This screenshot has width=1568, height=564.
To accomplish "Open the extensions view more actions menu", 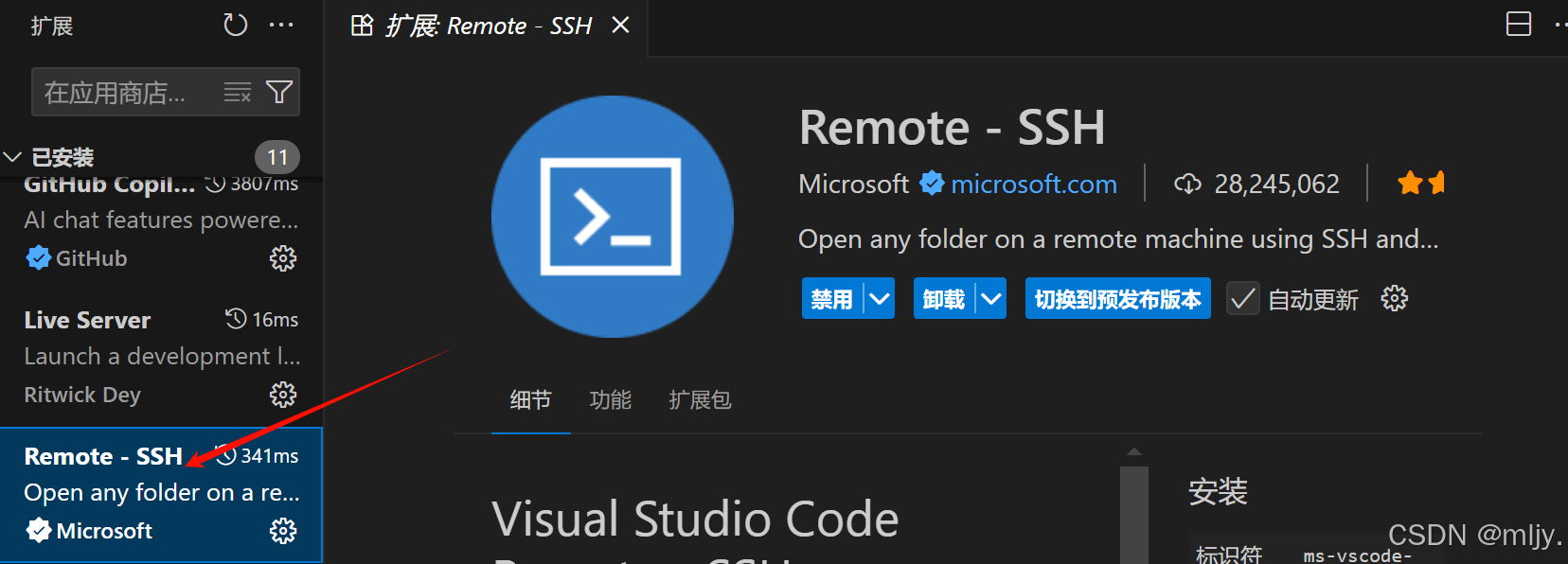I will [281, 26].
